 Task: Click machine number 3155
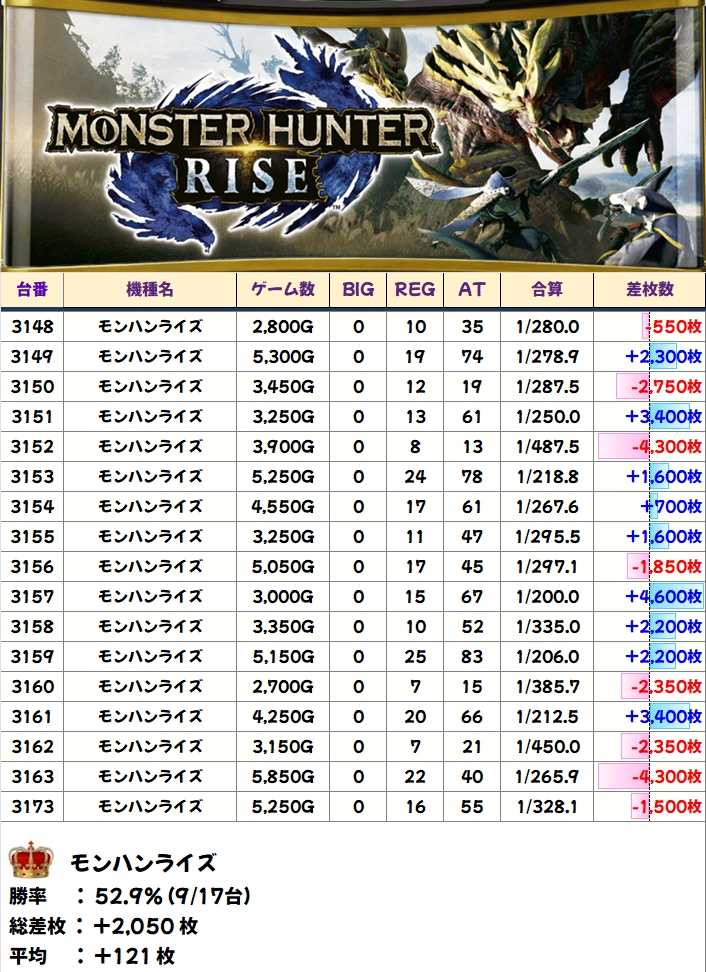point(32,536)
